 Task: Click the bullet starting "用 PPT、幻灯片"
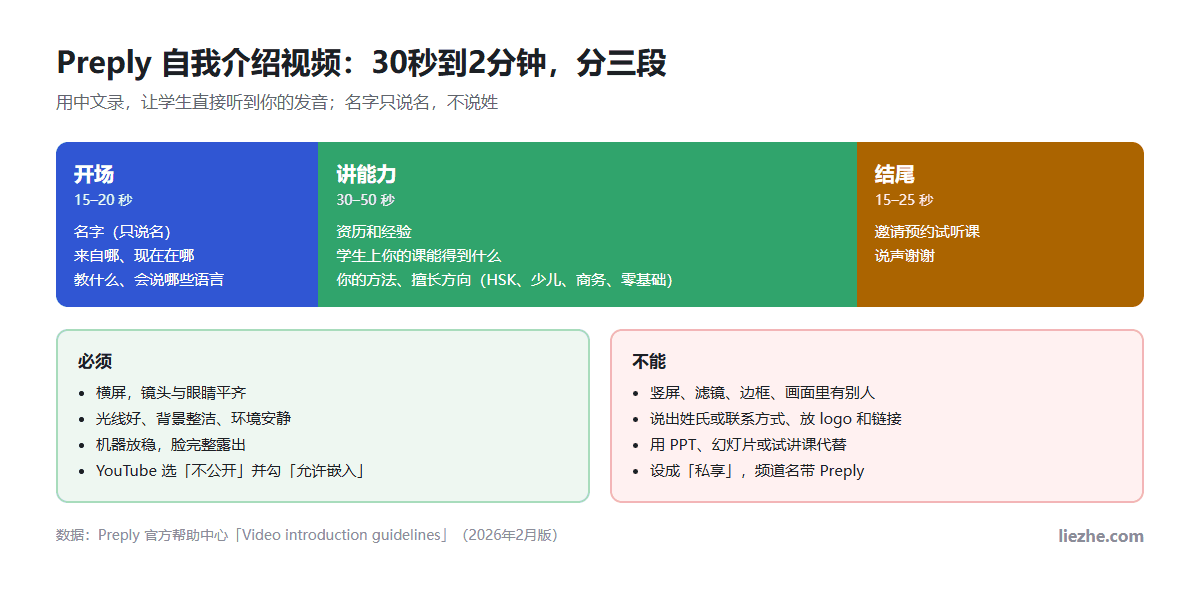point(748,444)
